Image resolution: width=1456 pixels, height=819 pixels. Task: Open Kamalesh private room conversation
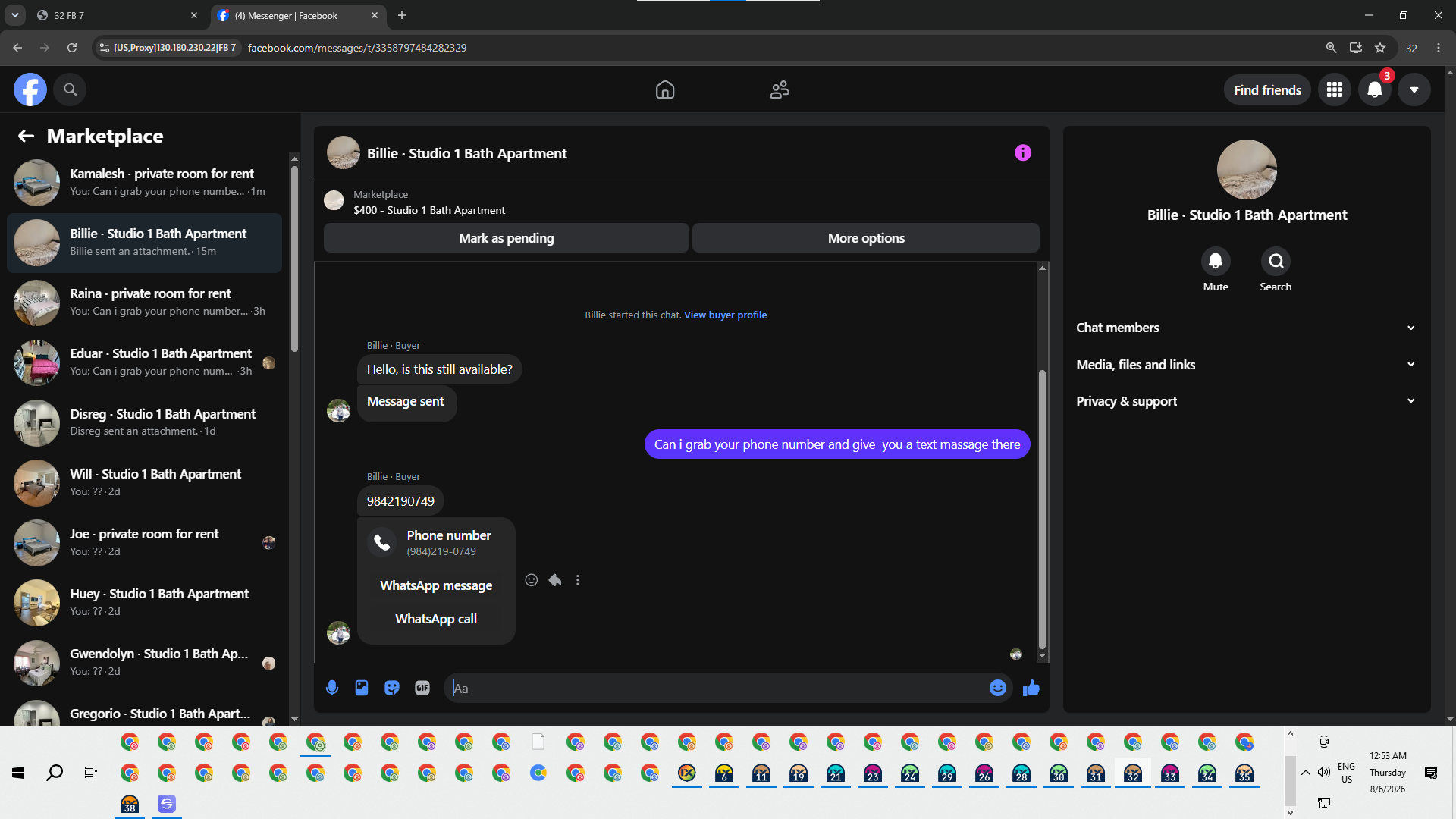pyautogui.click(x=144, y=183)
